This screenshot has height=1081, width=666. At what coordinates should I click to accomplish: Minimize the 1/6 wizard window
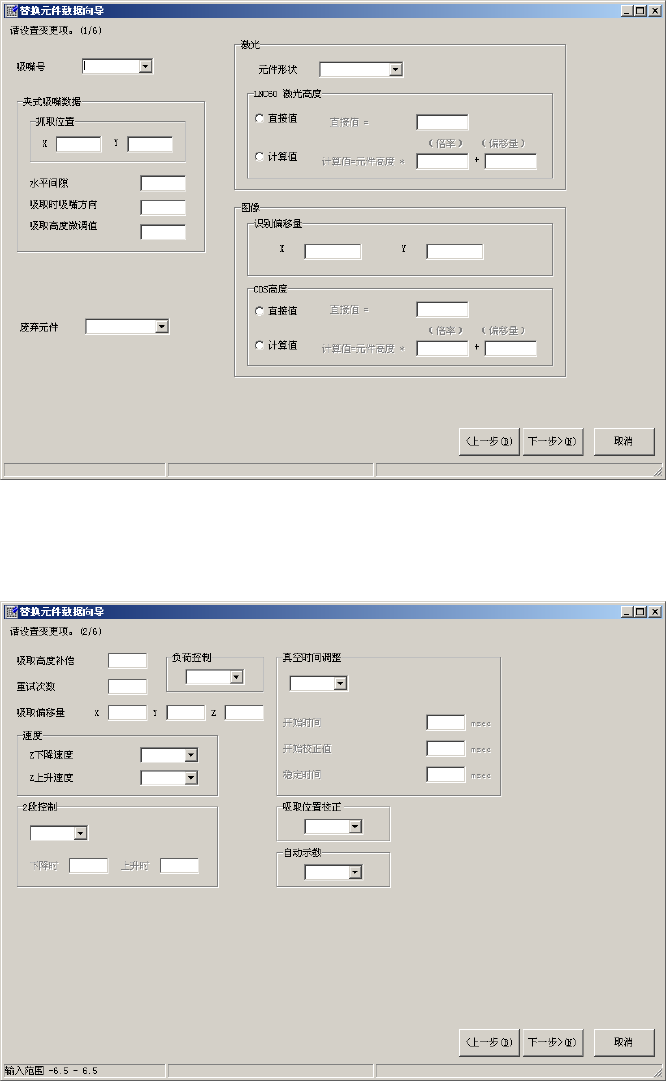(626, 11)
